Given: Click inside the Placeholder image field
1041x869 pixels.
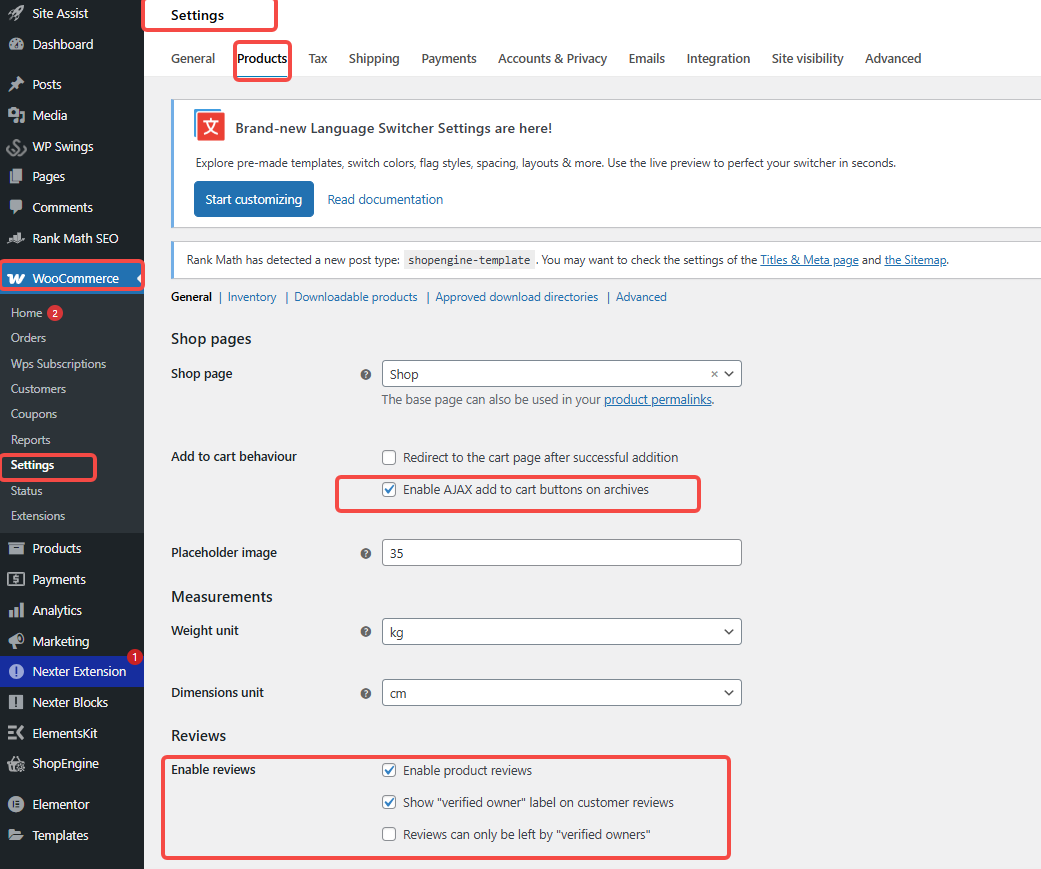Looking at the screenshot, I should [561, 552].
